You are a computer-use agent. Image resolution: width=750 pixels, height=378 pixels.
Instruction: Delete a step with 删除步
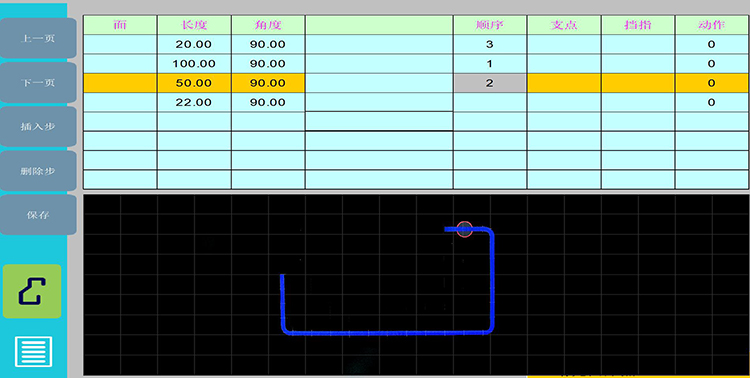coord(38,171)
